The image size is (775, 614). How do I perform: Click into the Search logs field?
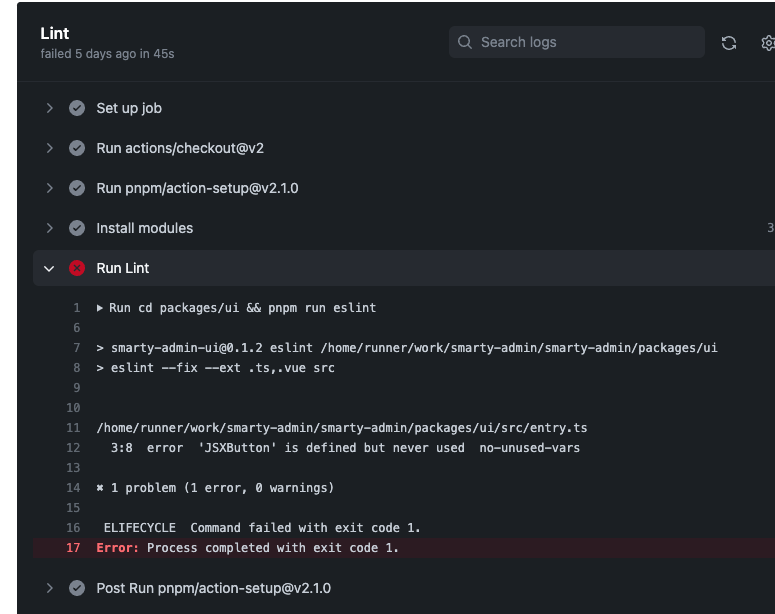point(585,42)
